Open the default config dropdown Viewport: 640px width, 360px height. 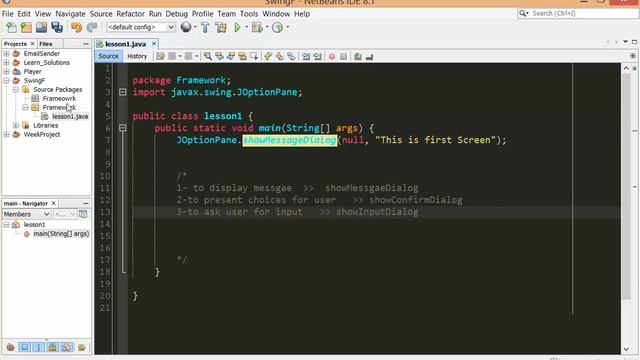pos(141,27)
